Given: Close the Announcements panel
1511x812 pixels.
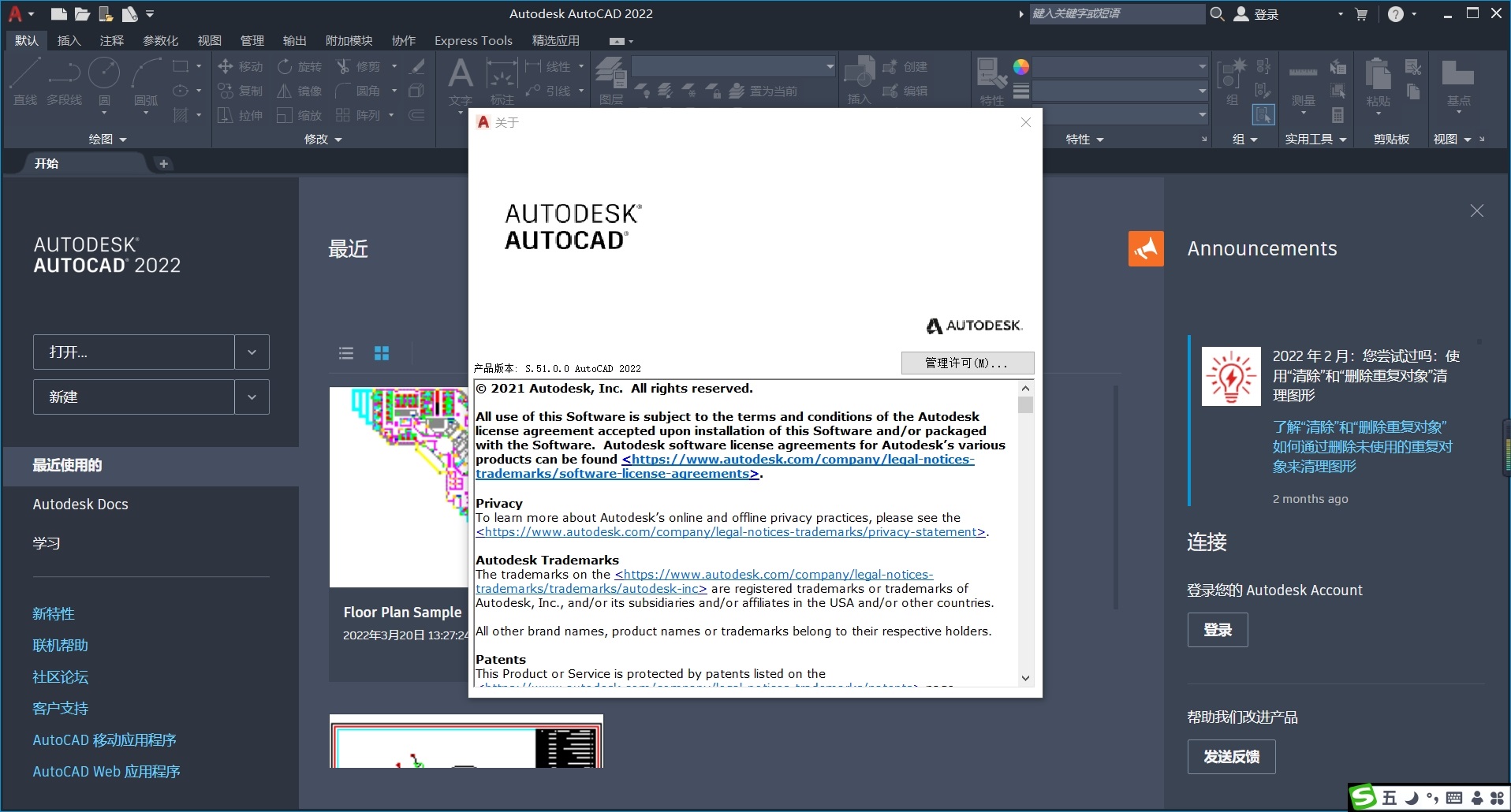Looking at the screenshot, I should click(x=1477, y=210).
